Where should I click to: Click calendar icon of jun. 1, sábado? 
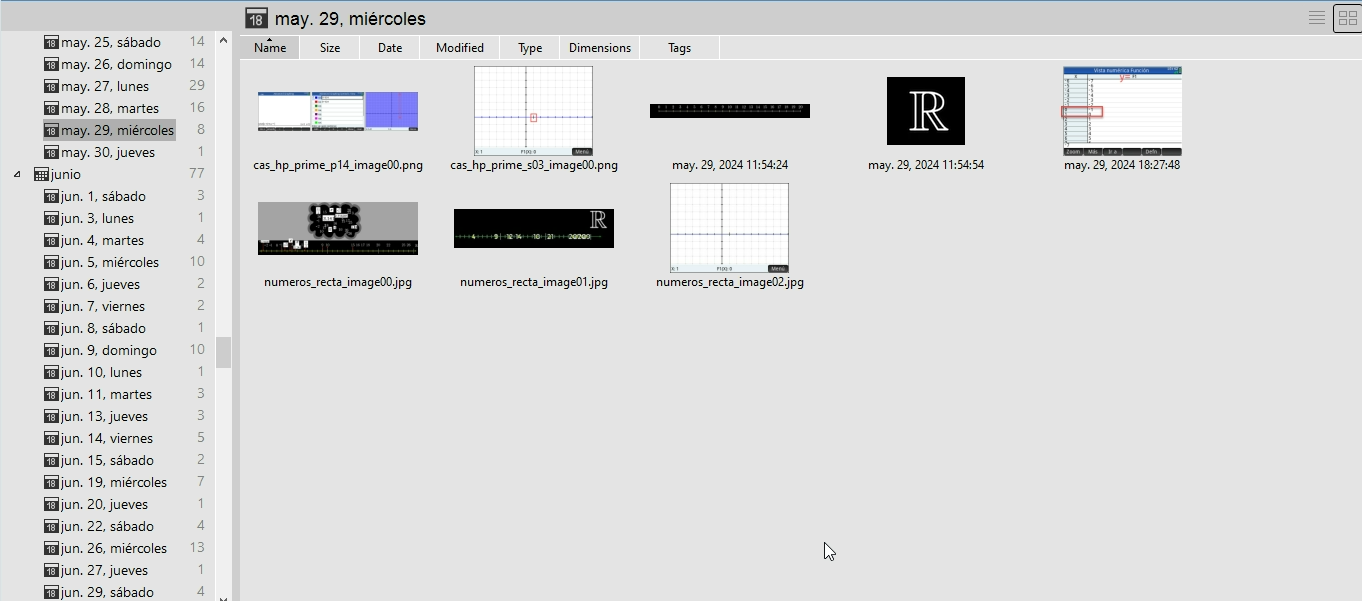(x=52, y=196)
